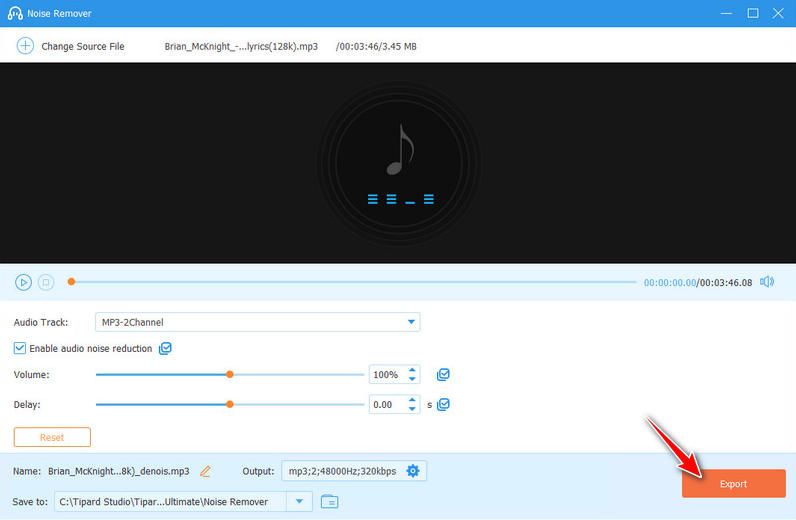The width and height of the screenshot is (796, 520).
Task: Click the output name Brian_McKnight...8k)_denois.mp3
Action: click(119, 471)
